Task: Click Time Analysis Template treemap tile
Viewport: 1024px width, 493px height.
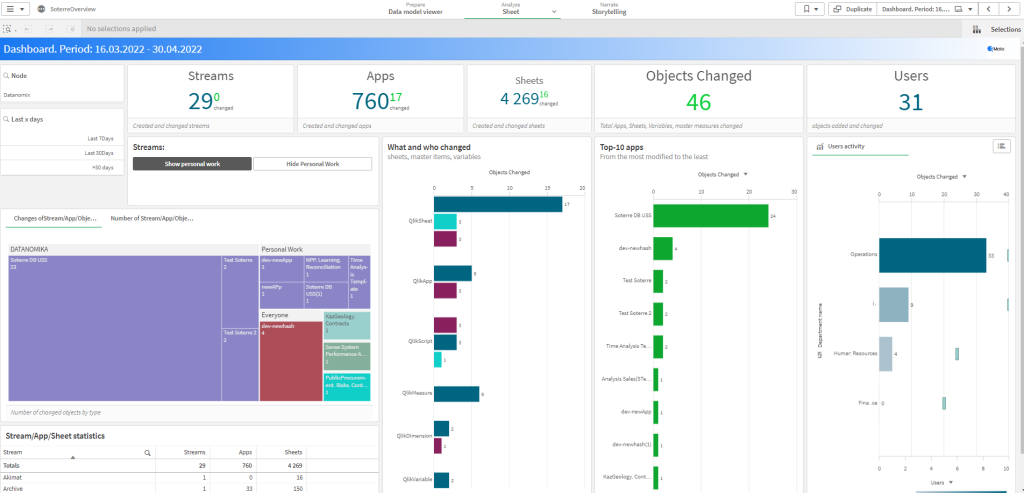Action: [x=359, y=282]
